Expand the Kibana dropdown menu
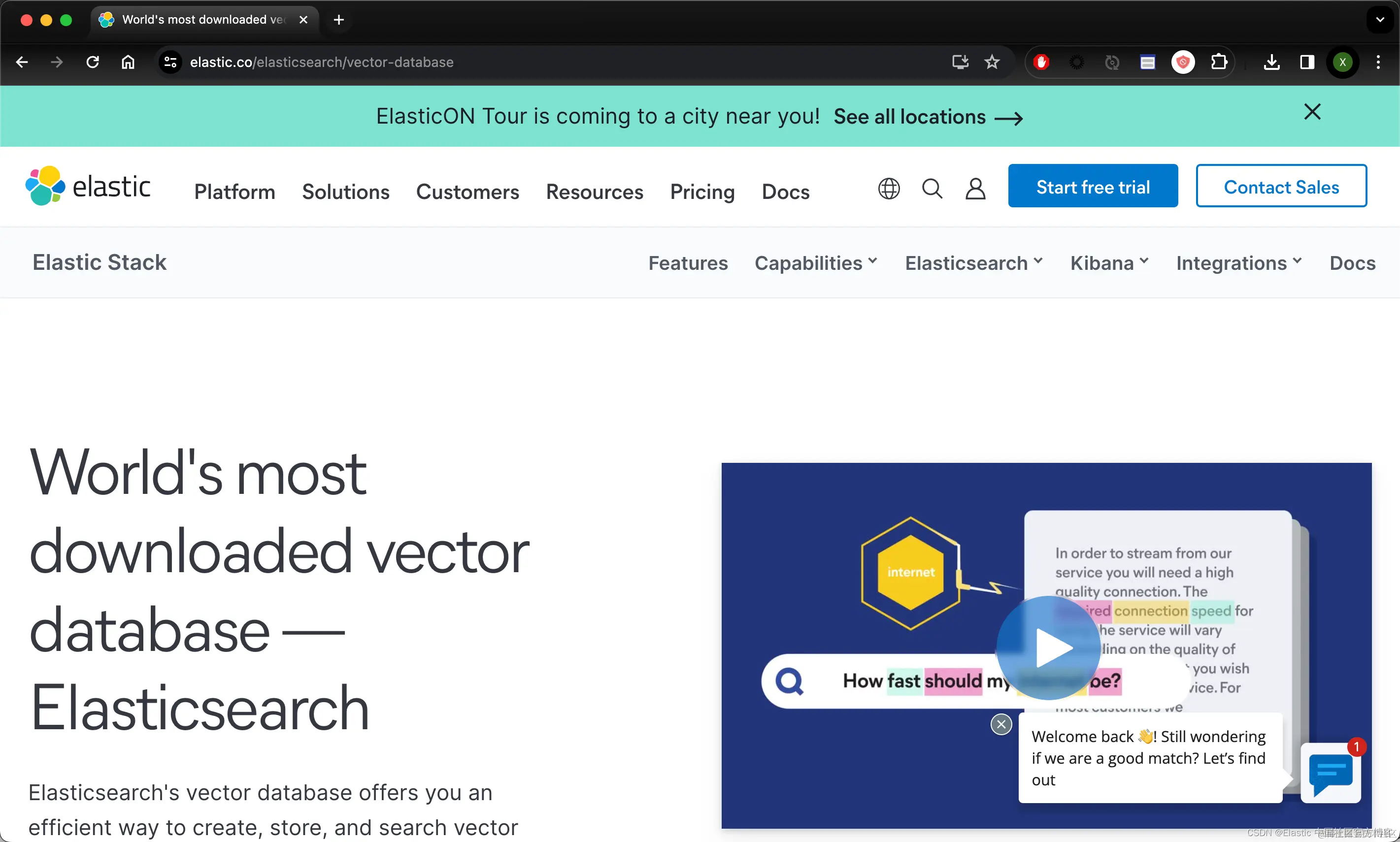Viewport: 1400px width, 842px height. click(1109, 263)
